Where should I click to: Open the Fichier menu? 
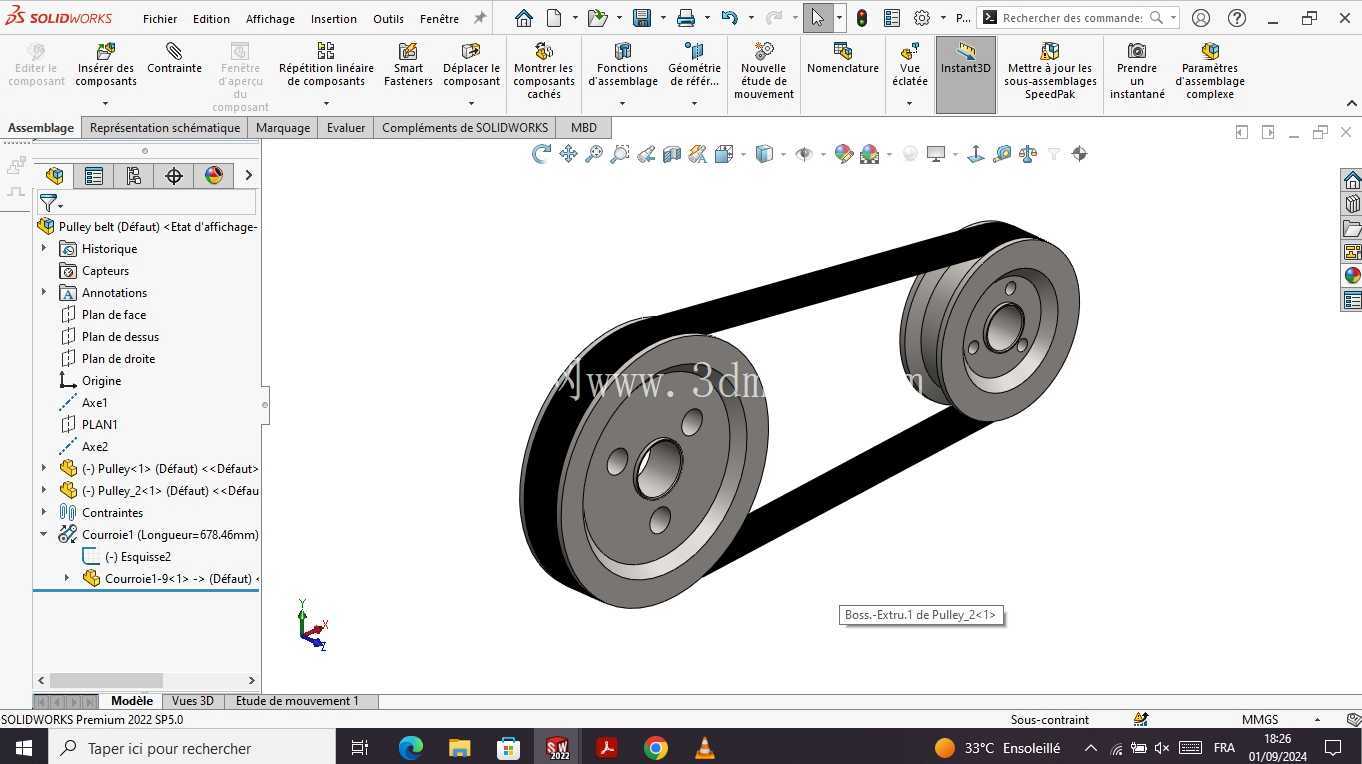tap(160, 19)
